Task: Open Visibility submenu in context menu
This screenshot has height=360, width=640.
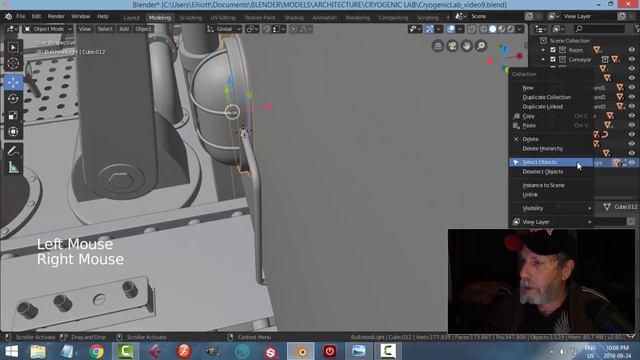Action: pos(551,208)
